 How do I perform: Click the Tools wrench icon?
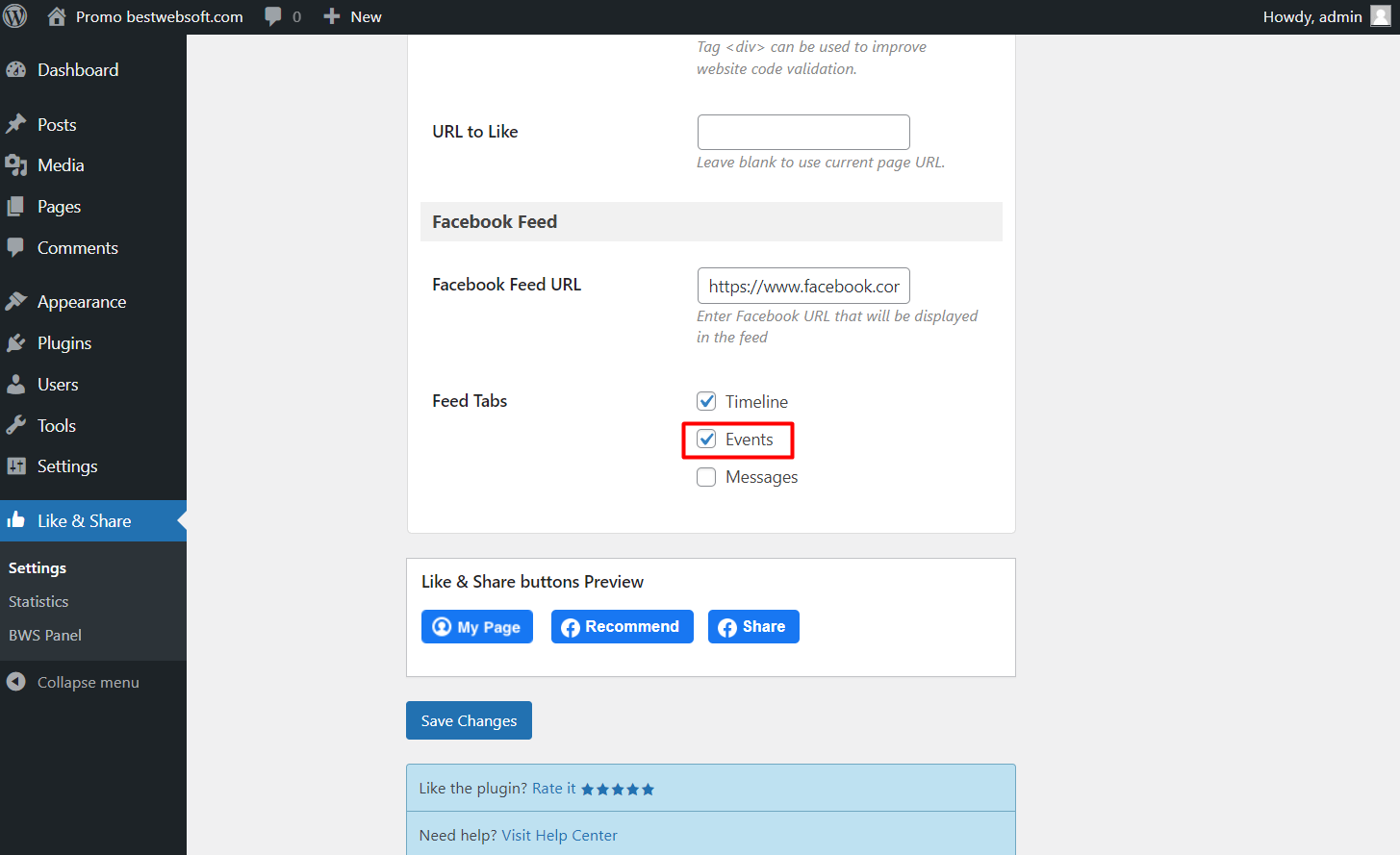coord(16,425)
